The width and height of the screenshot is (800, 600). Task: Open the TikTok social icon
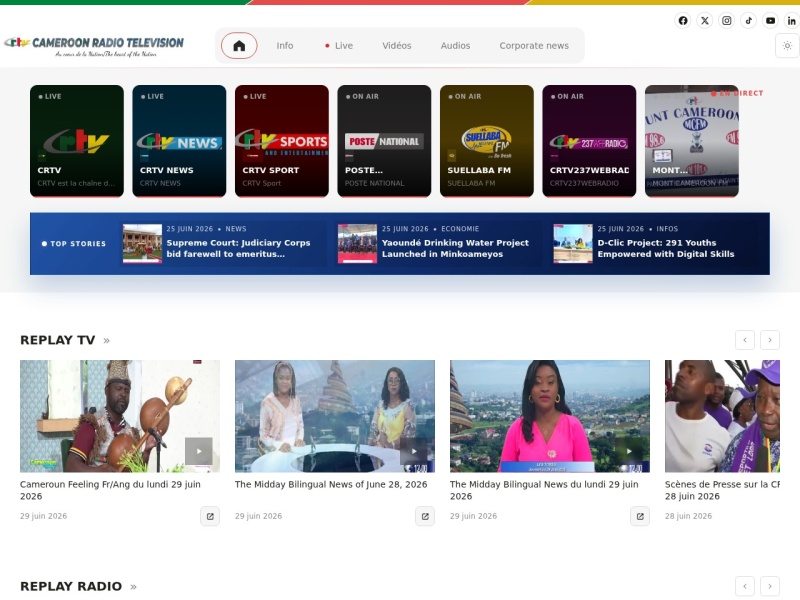pos(748,21)
